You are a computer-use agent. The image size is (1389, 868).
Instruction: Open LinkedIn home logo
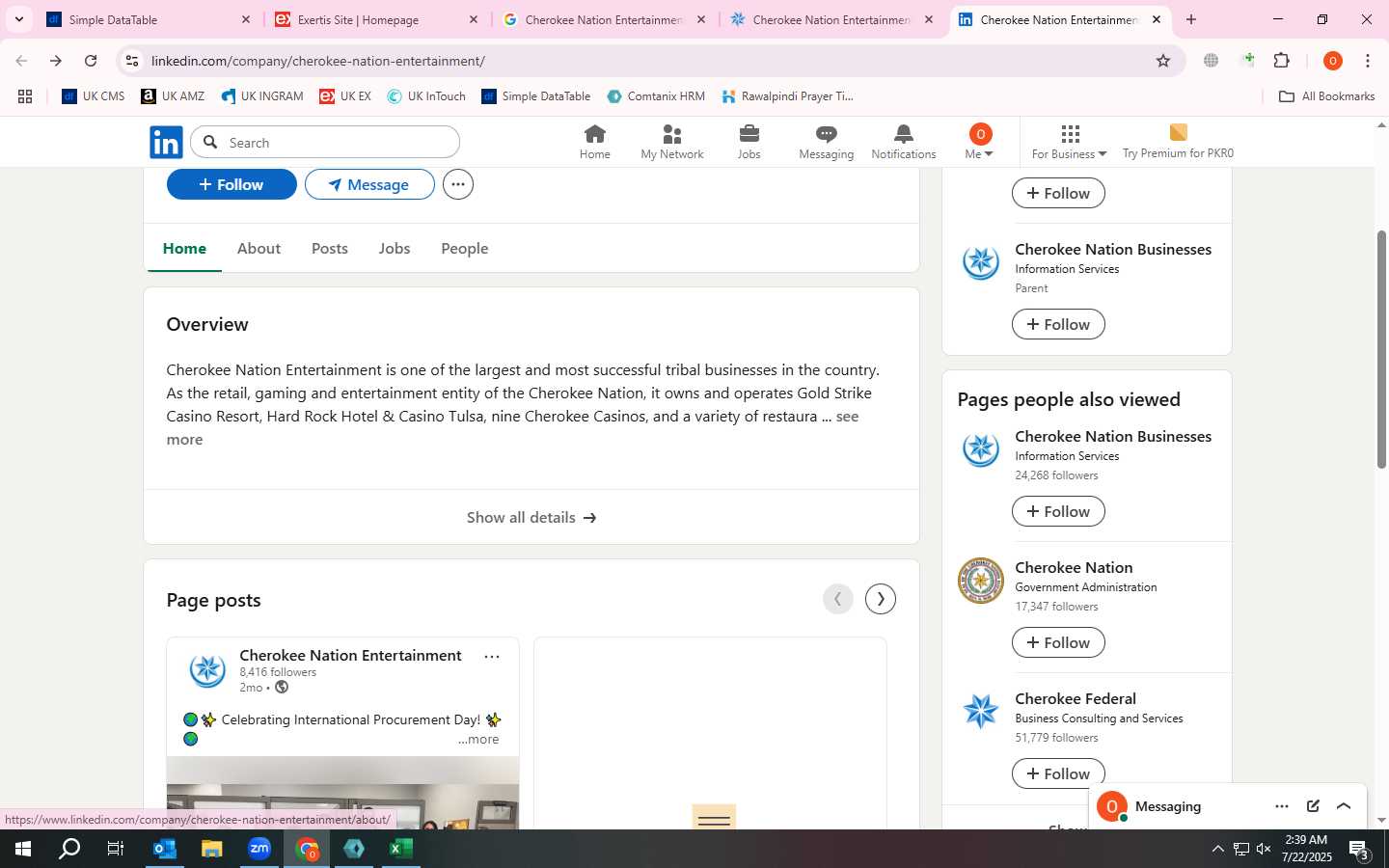(x=166, y=143)
